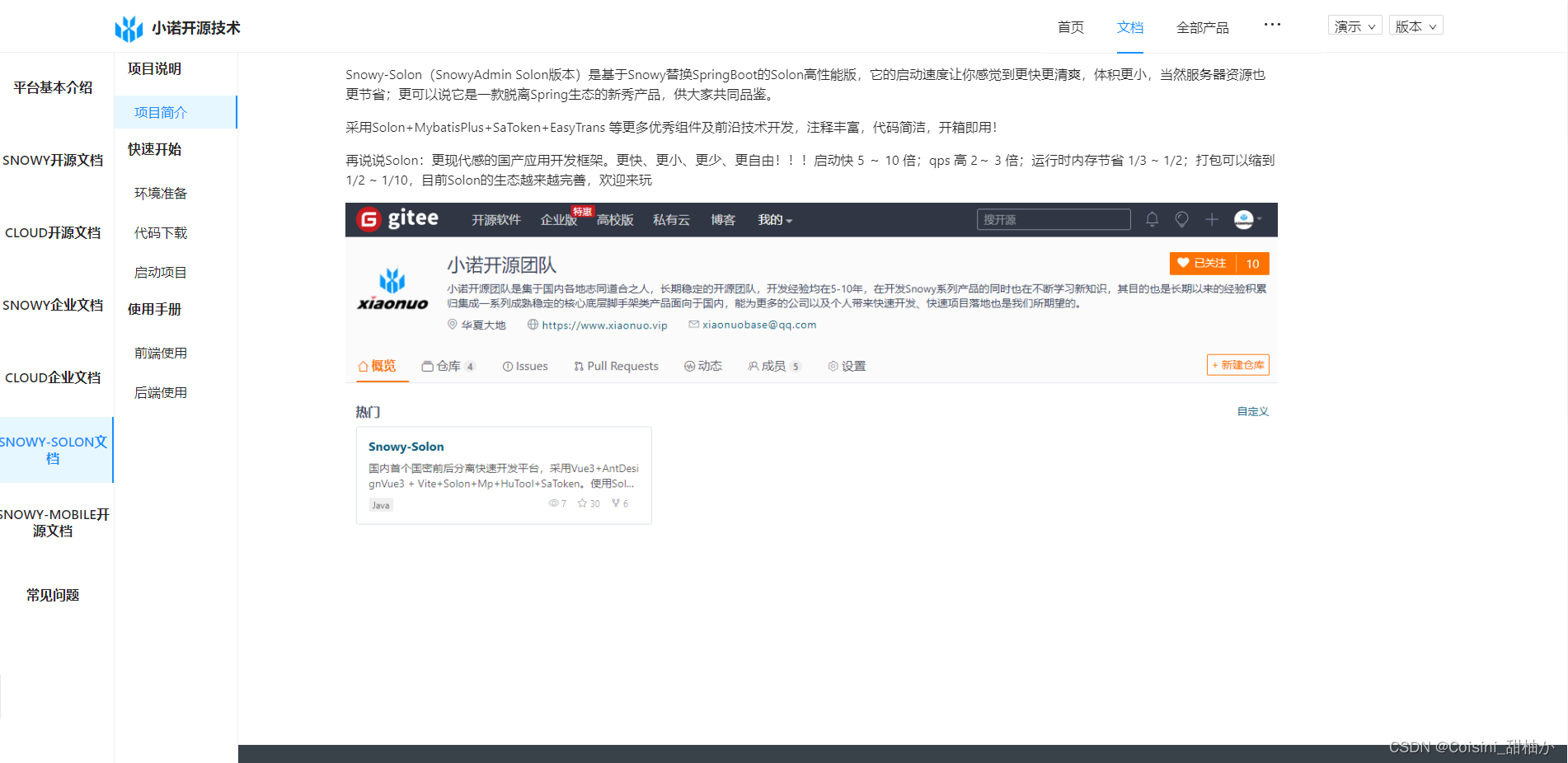Click the Gitee lightbulb icon
1568x763 pixels.
(1181, 219)
